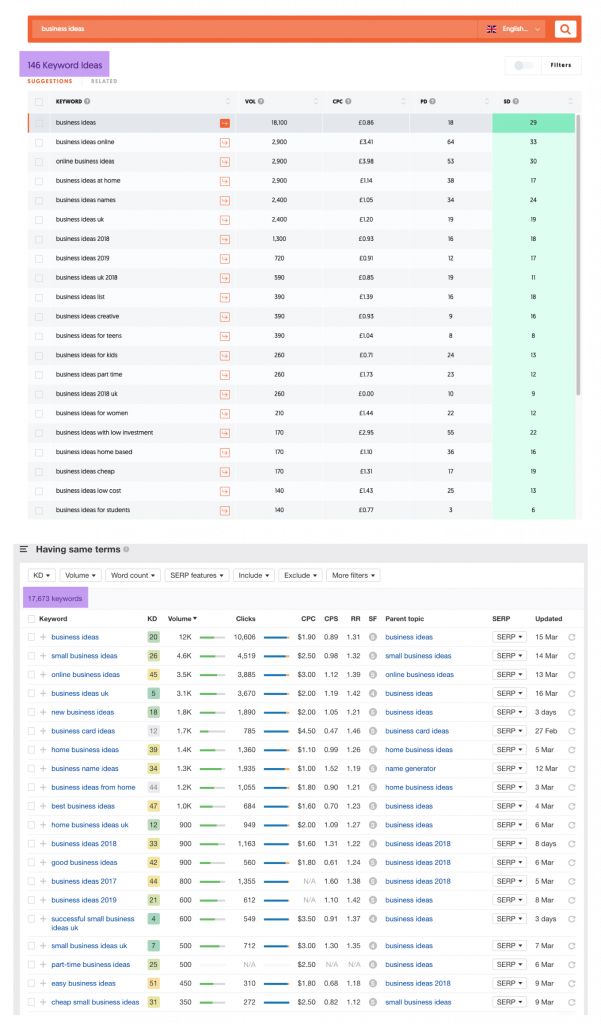Click the orange search magnifier button
The width and height of the screenshot is (601, 1024).
click(x=566, y=30)
